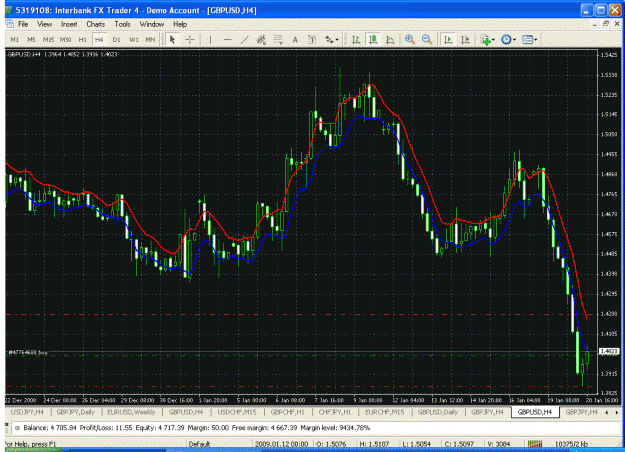Switch timeframe to M1
Viewport: 625px width, 452px height.
(x=14, y=39)
